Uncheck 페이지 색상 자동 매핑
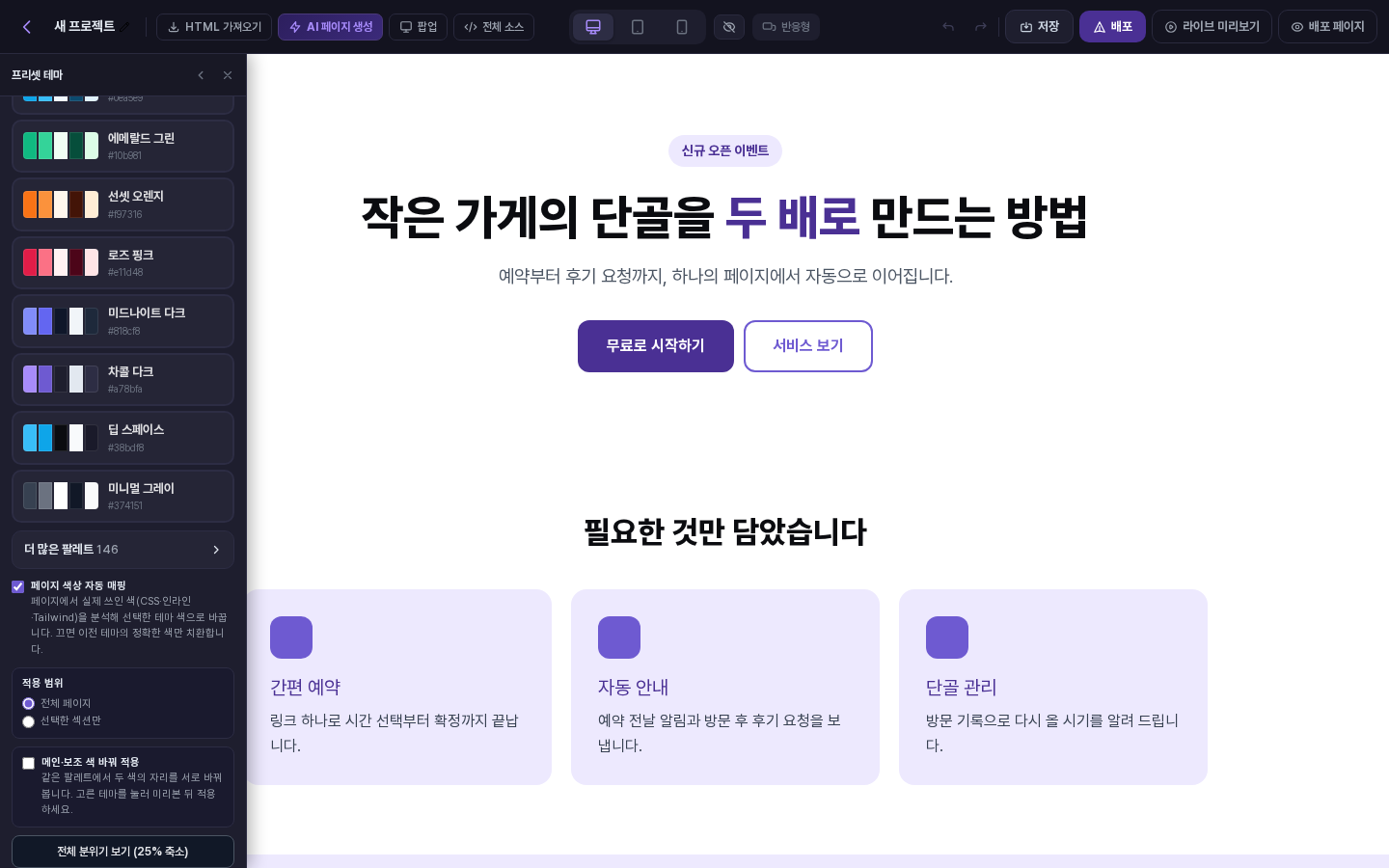The height and width of the screenshot is (868, 1389). click(17, 586)
